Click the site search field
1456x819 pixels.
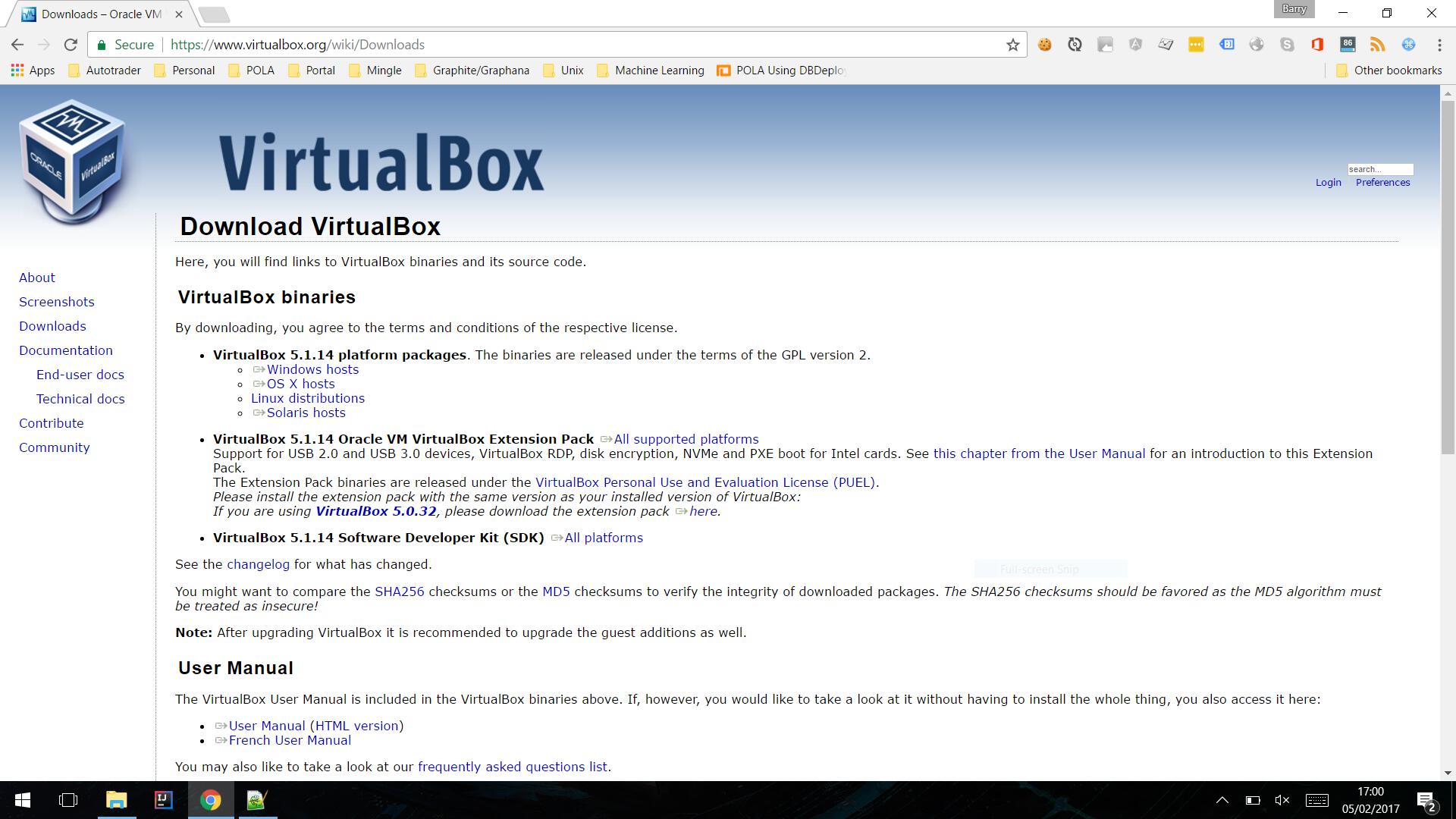pyautogui.click(x=1380, y=169)
